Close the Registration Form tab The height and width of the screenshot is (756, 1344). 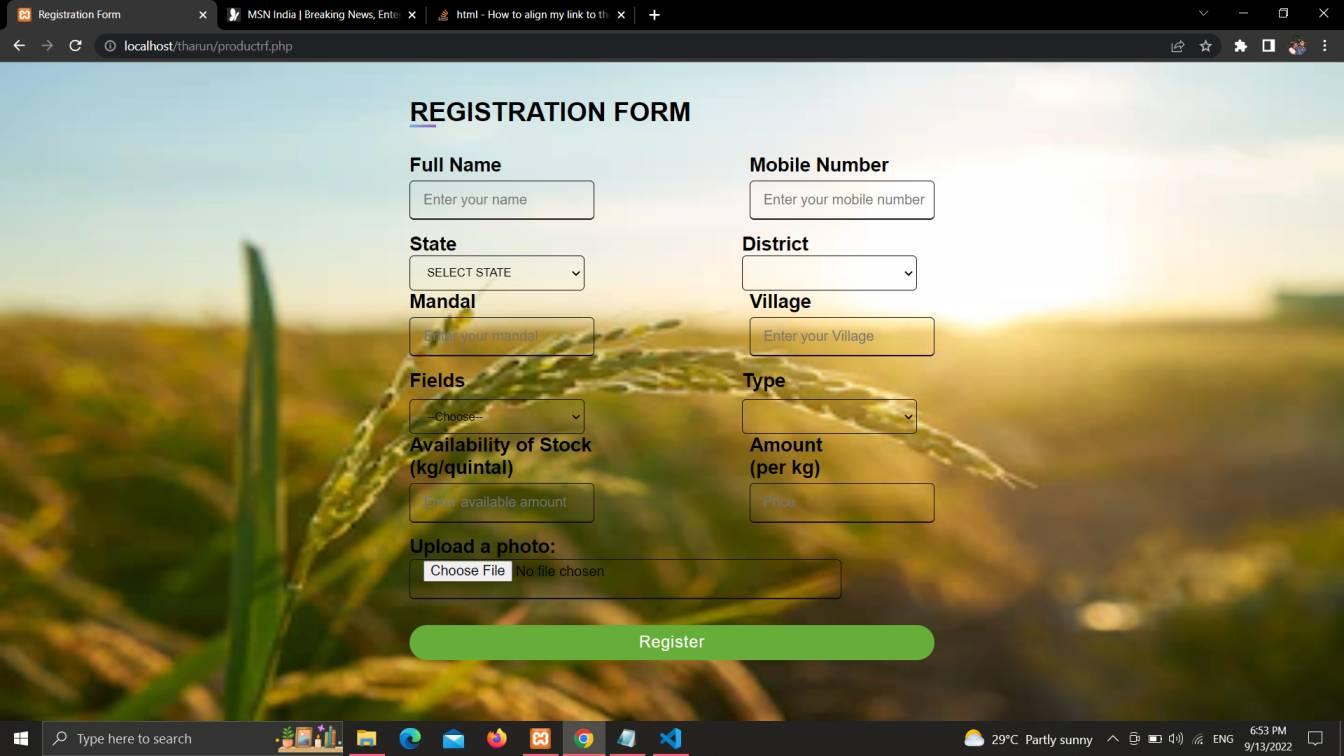coord(203,15)
